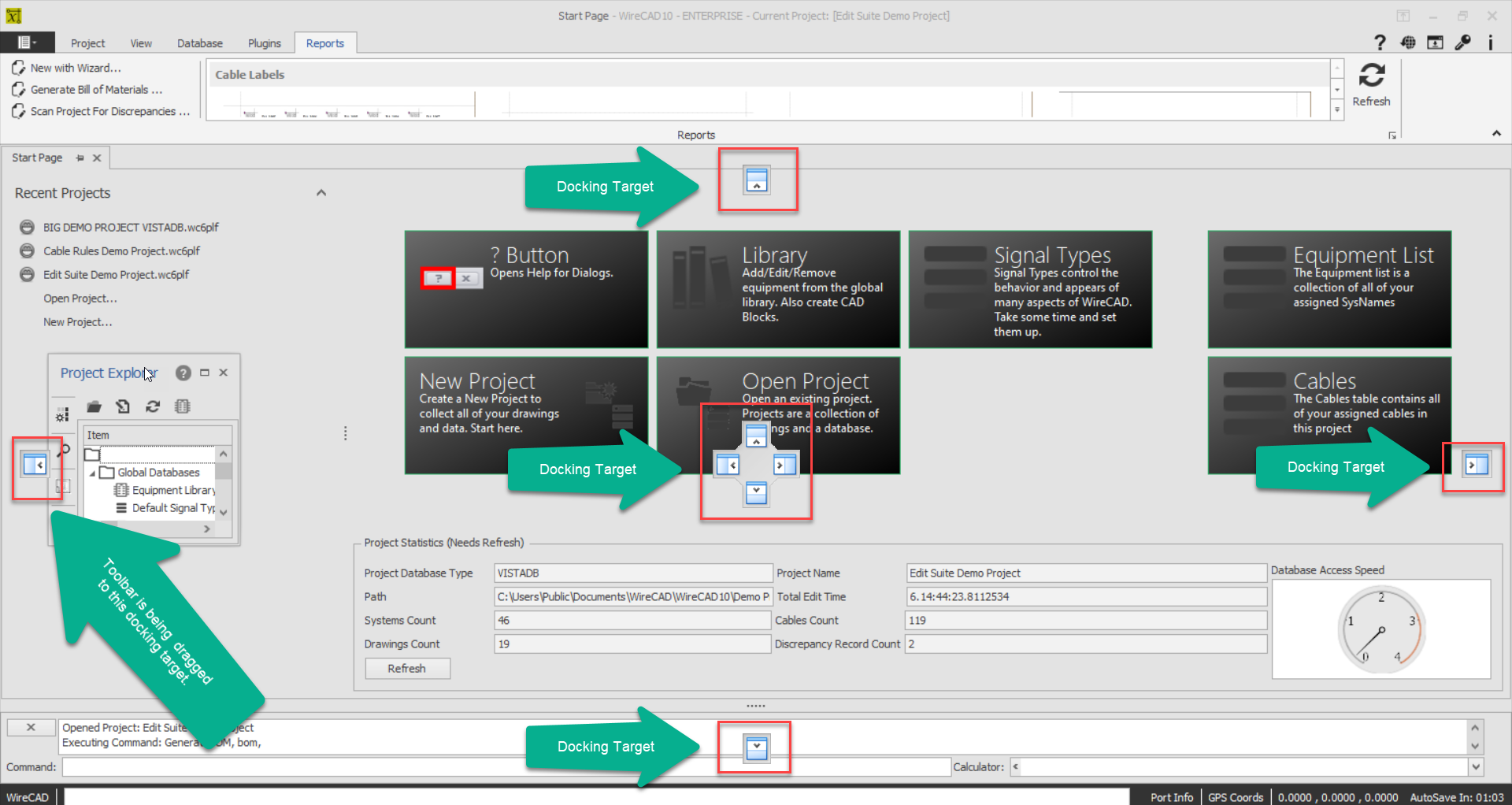
Task: Click the Project Name field
Action: (1086, 573)
